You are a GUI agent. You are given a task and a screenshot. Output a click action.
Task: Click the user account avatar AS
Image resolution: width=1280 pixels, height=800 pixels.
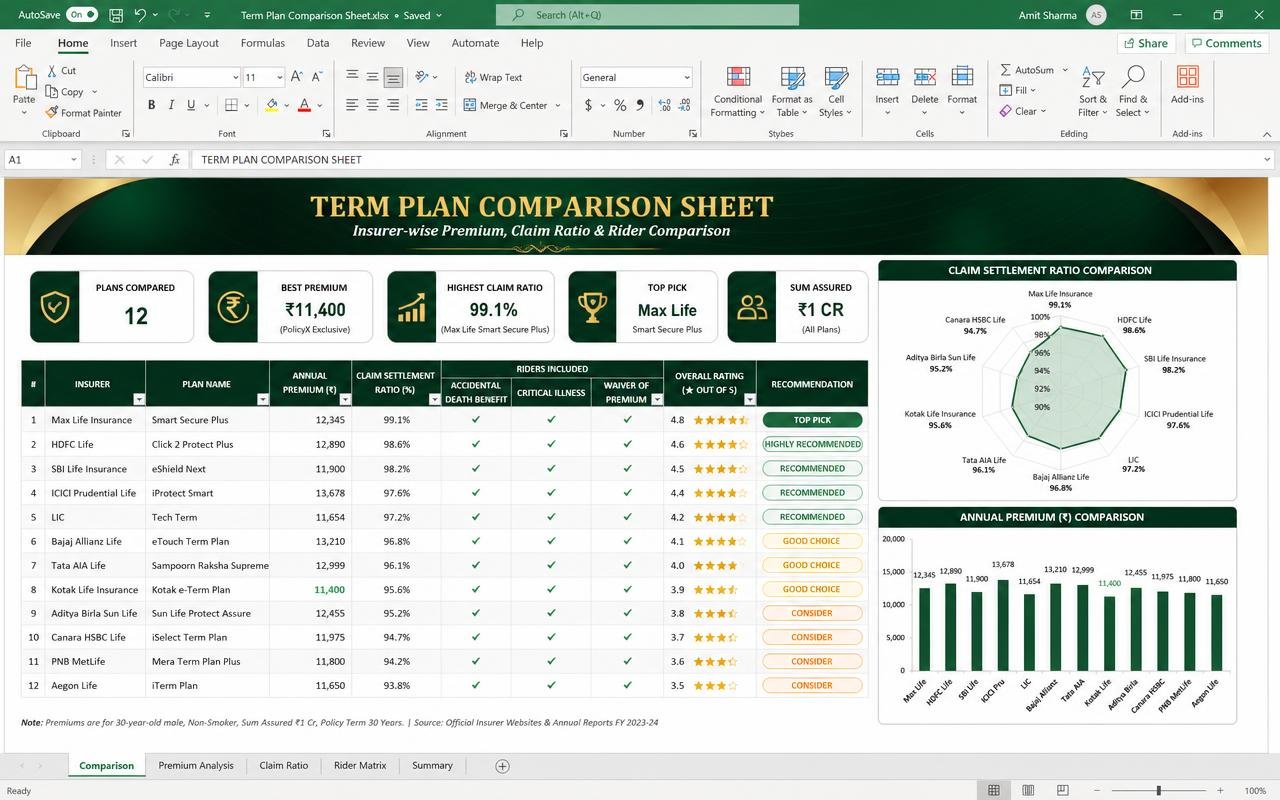click(x=1097, y=15)
